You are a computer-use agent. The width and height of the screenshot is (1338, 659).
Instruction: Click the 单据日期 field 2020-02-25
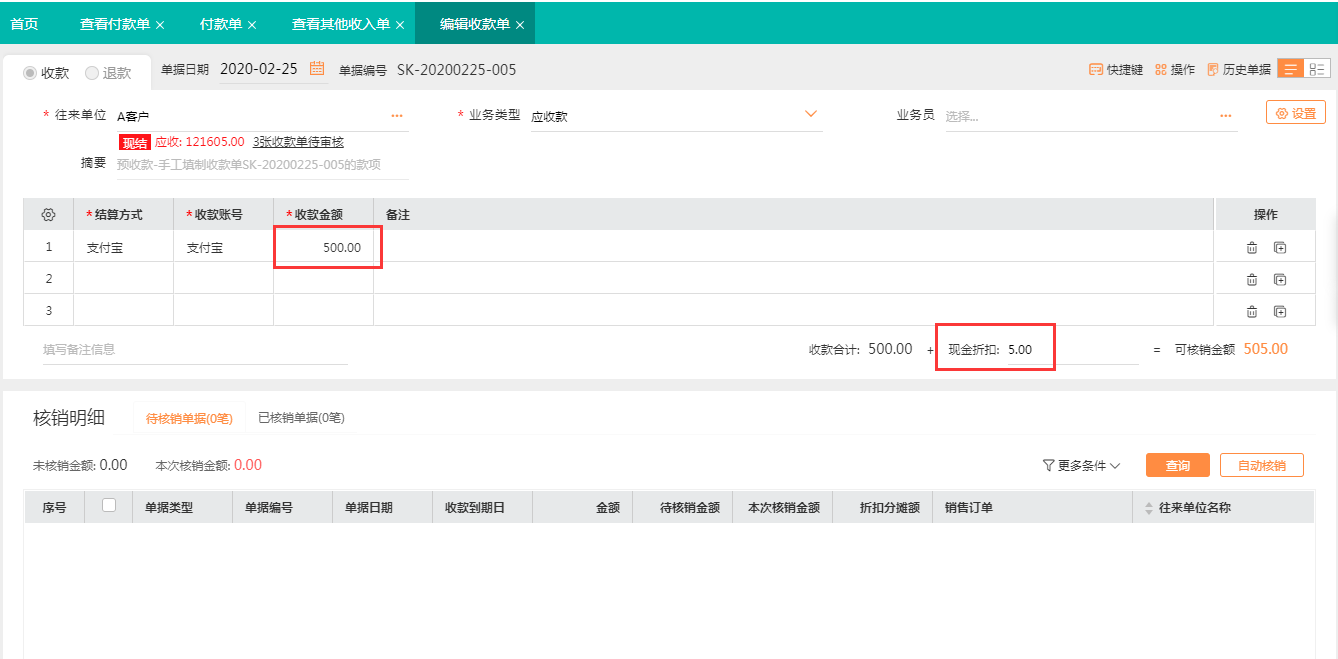[259, 69]
